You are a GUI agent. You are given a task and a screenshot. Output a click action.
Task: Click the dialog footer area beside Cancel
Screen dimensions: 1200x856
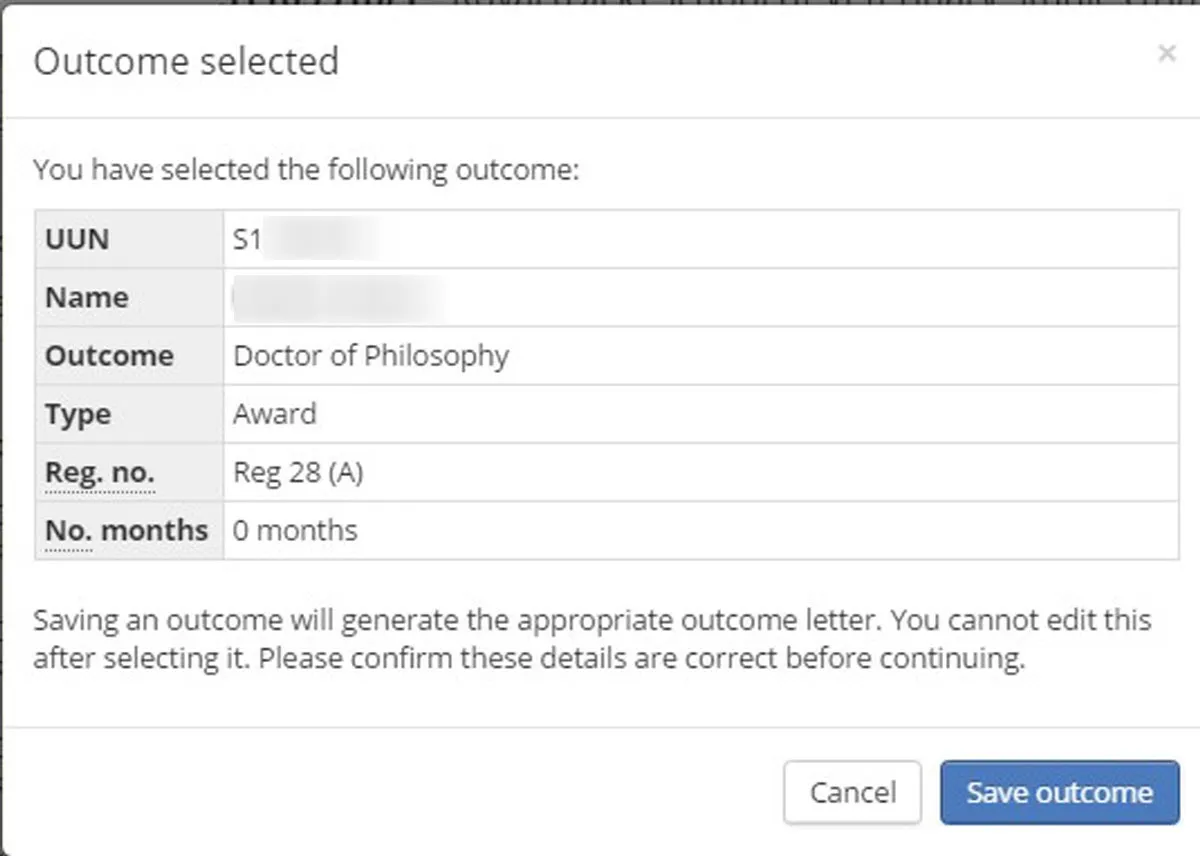(x=400, y=792)
